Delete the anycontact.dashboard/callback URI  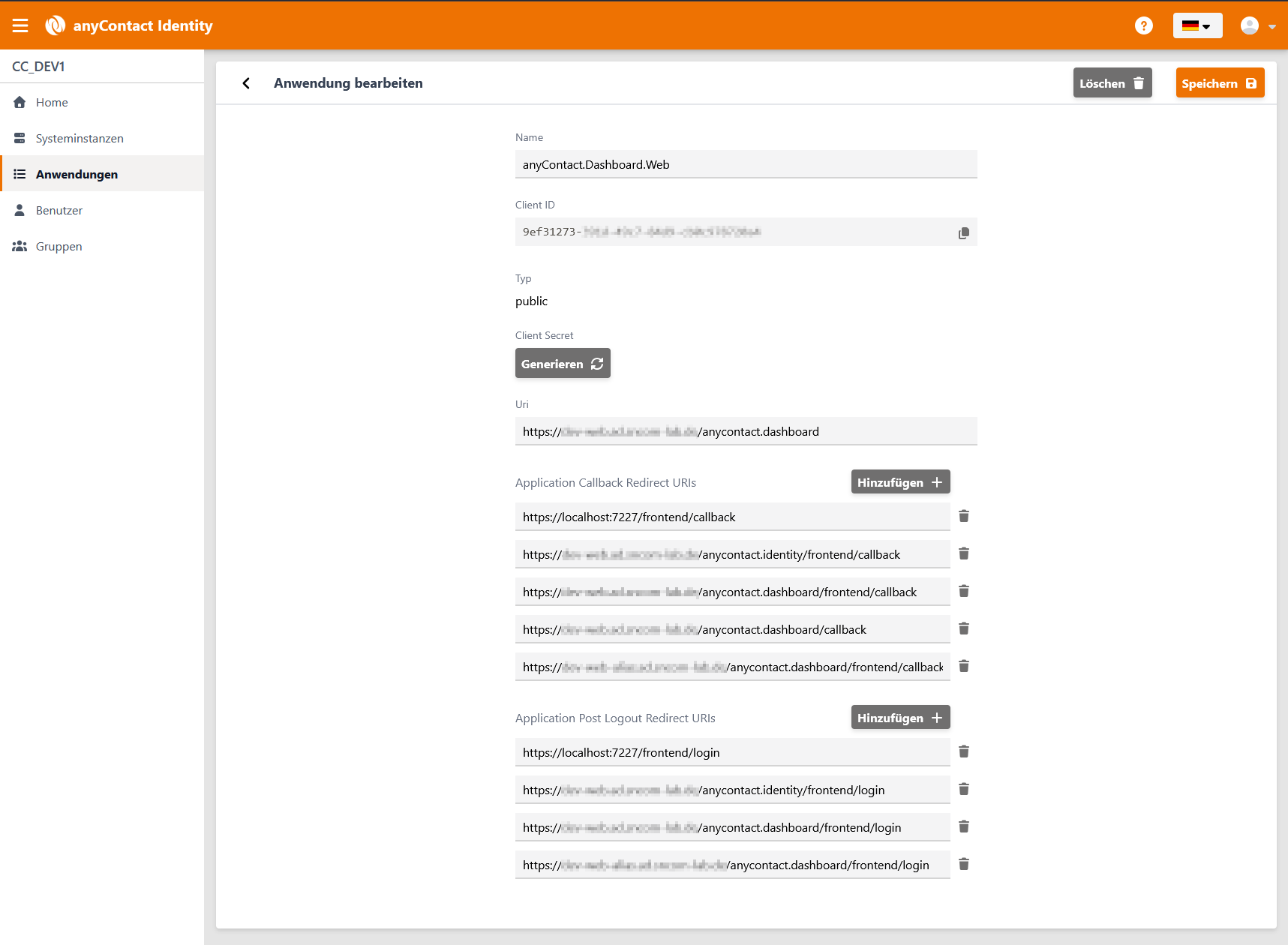tap(964, 628)
